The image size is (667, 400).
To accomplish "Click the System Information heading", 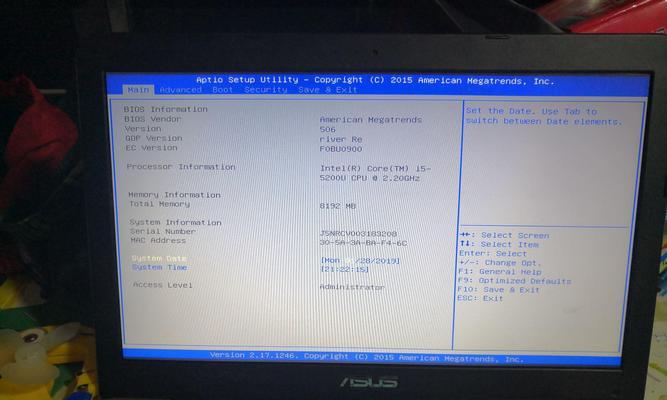I will 175,223.
